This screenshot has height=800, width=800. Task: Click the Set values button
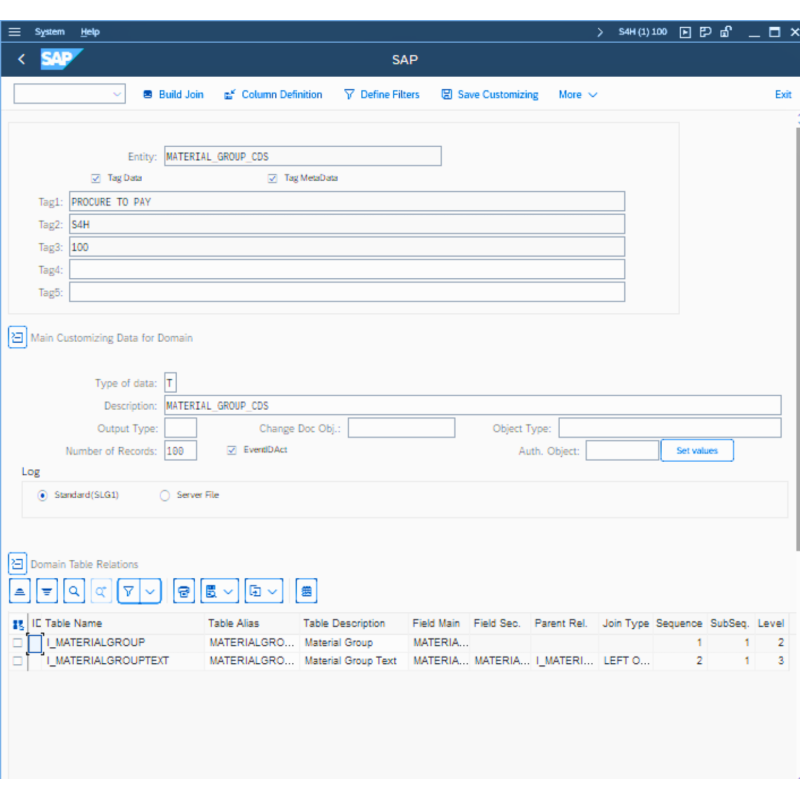point(696,450)
